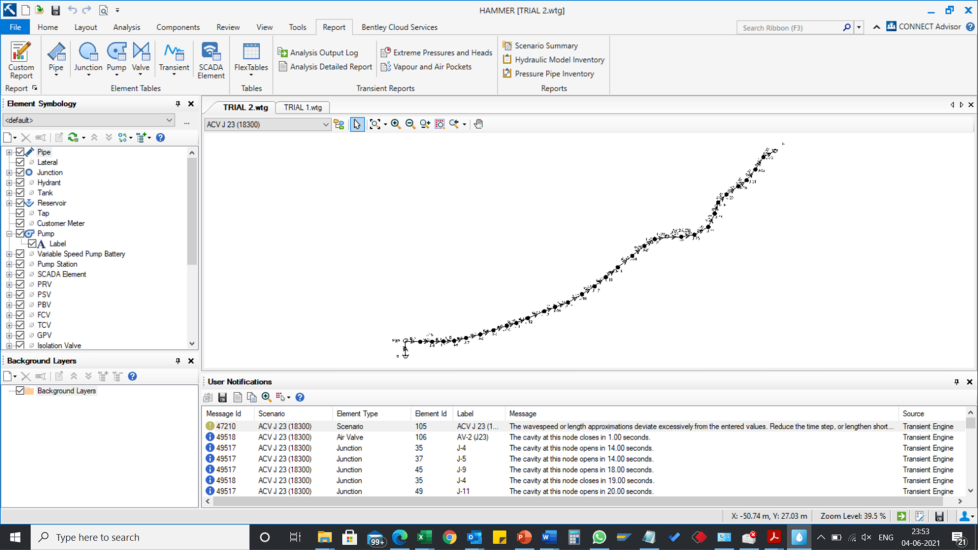
Task: Select the pointer tool in drawing toolbar
Action: [357, 124]
